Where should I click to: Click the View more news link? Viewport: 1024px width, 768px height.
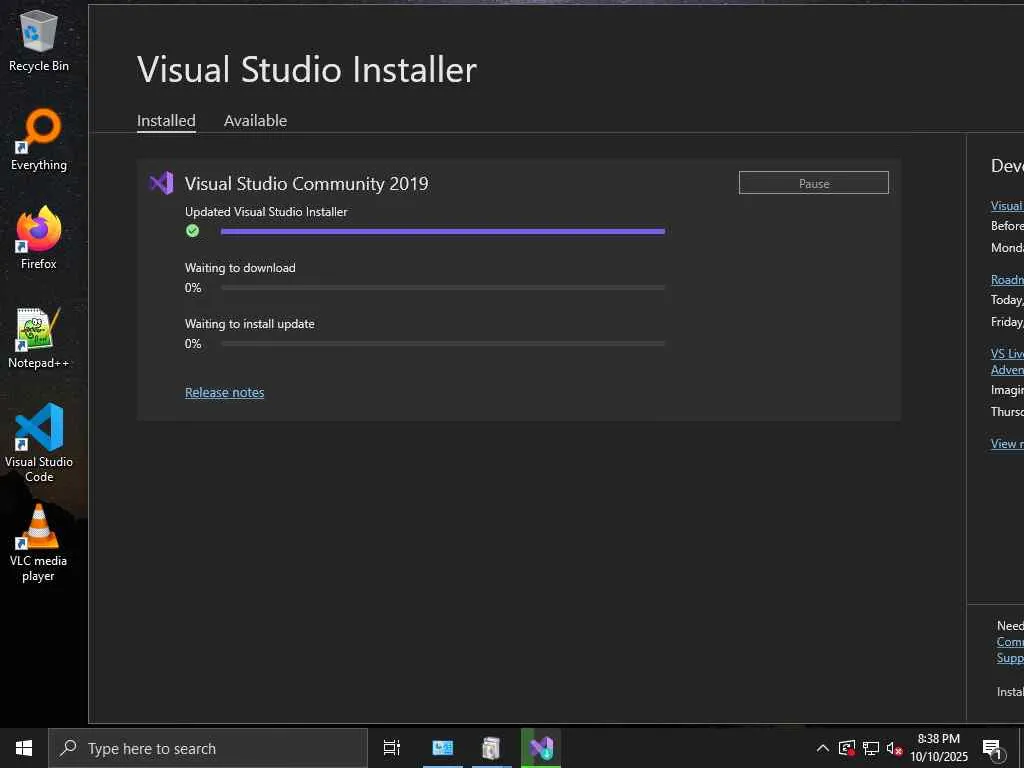[x=1007, y=443]
